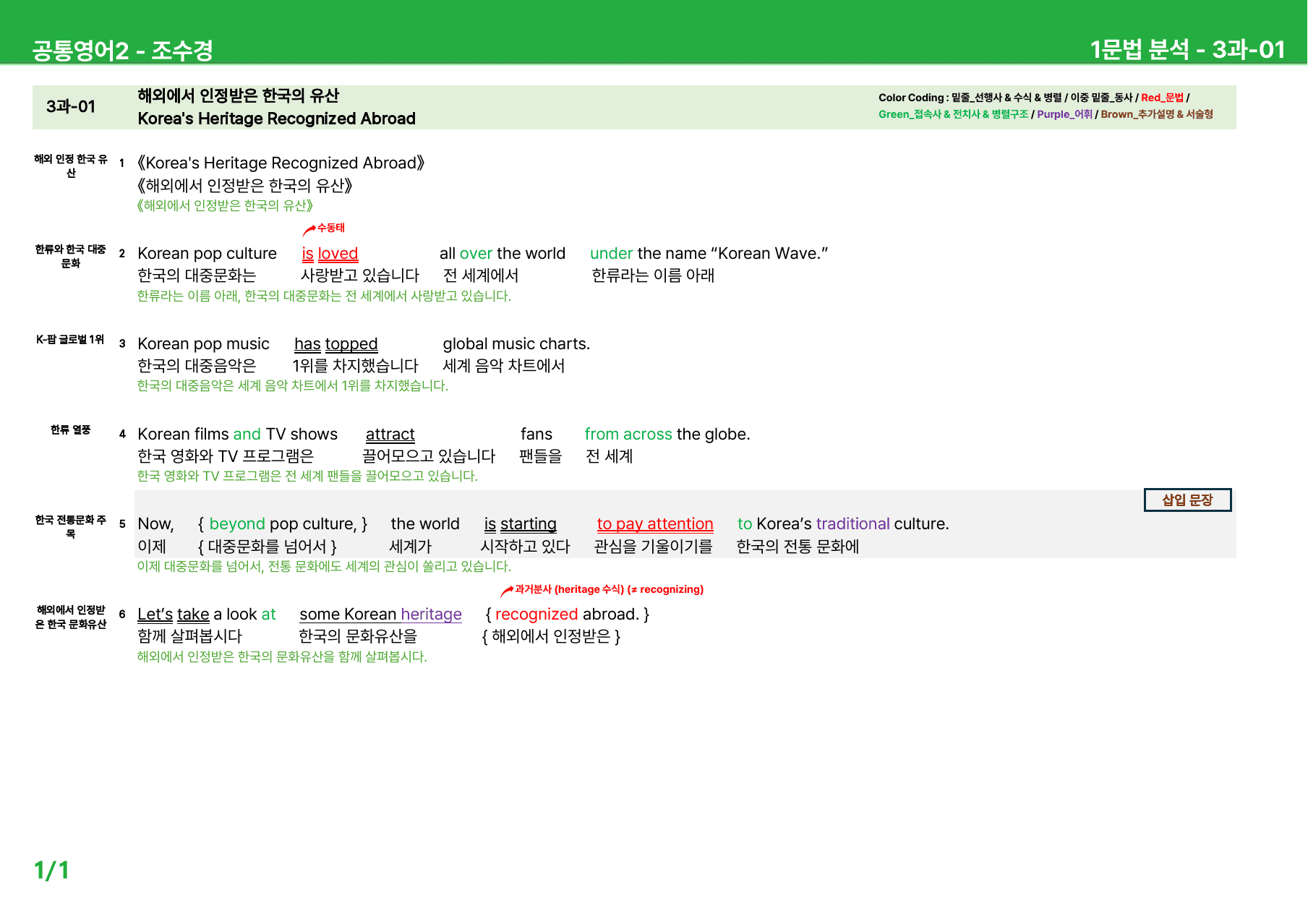Click the underlined words Let's take
This screenshot has height=924, width=1308.
click(x=174, y=615)
